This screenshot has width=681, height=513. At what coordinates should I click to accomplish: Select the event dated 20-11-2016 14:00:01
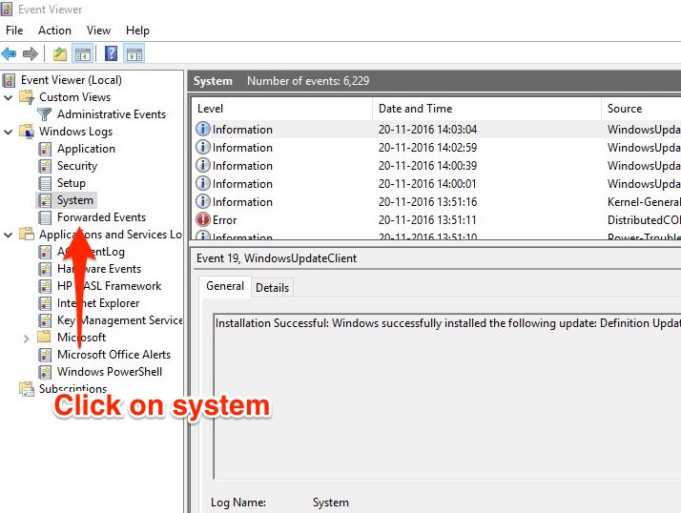point(436,184)
